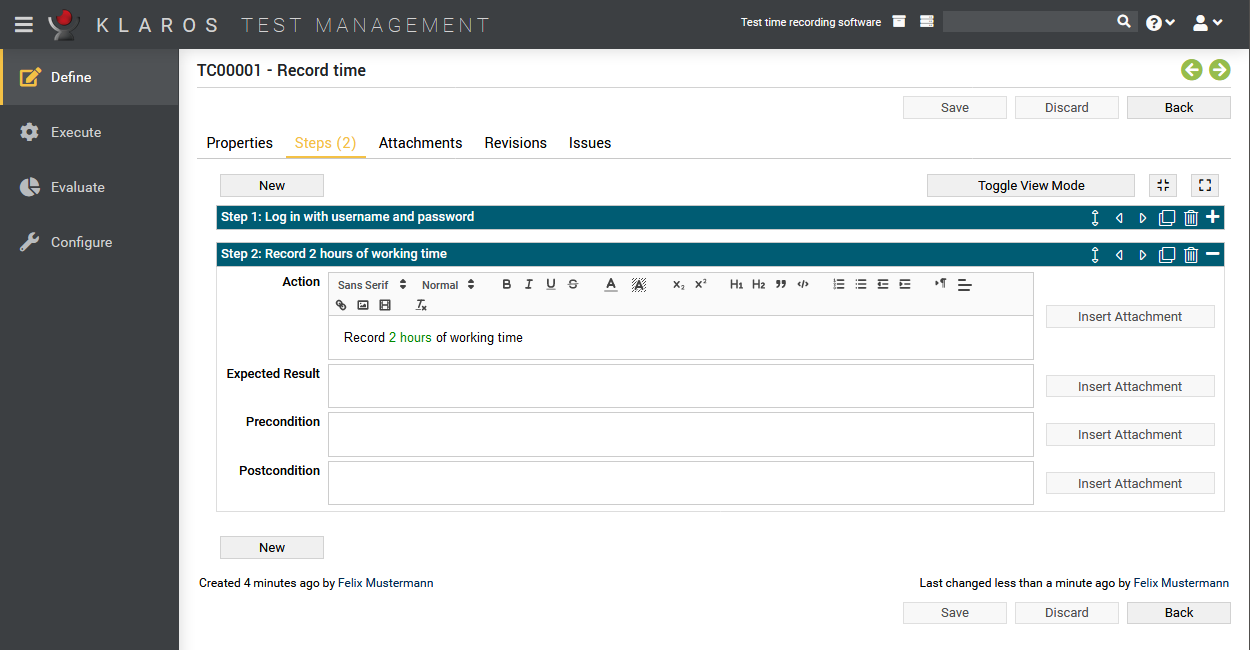Toggle strikethrough formatting in Action editor
The height and width of the screenshot is (650, 1250).
click(x=573, y=284)
